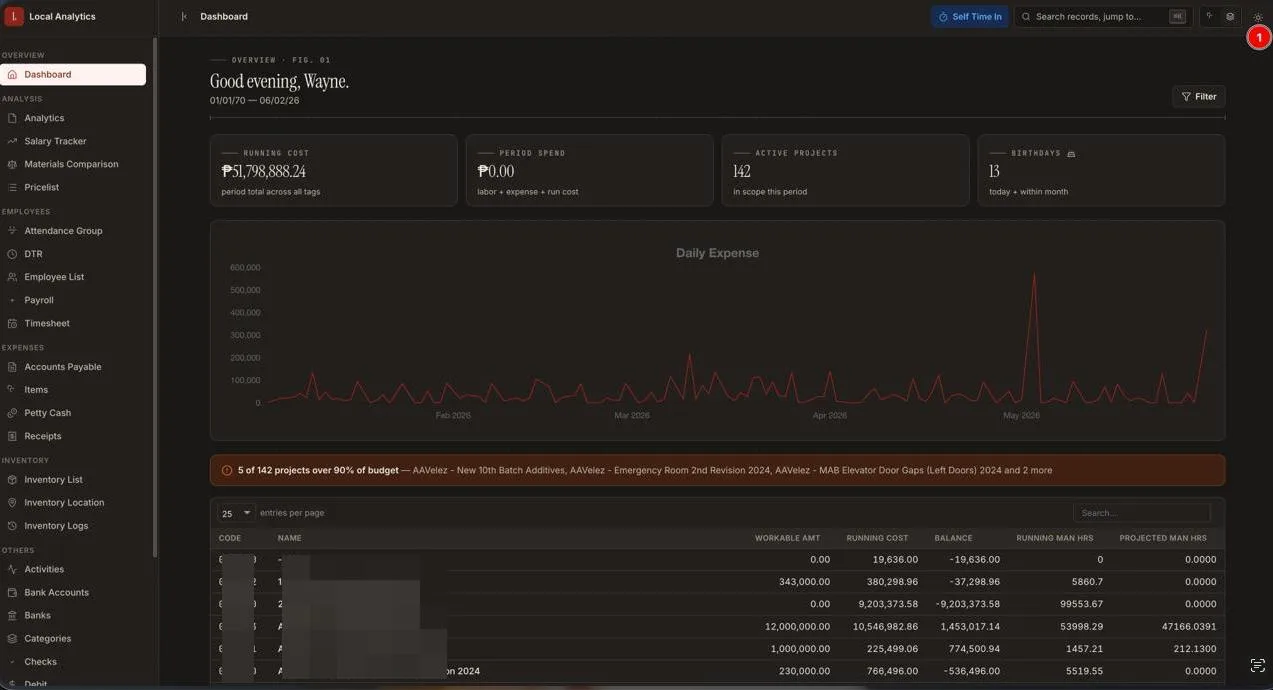Viewport: 1273px width, 690px height.
Task: Click the Accounts Payable invoice icon
Action: pos(12,367)
